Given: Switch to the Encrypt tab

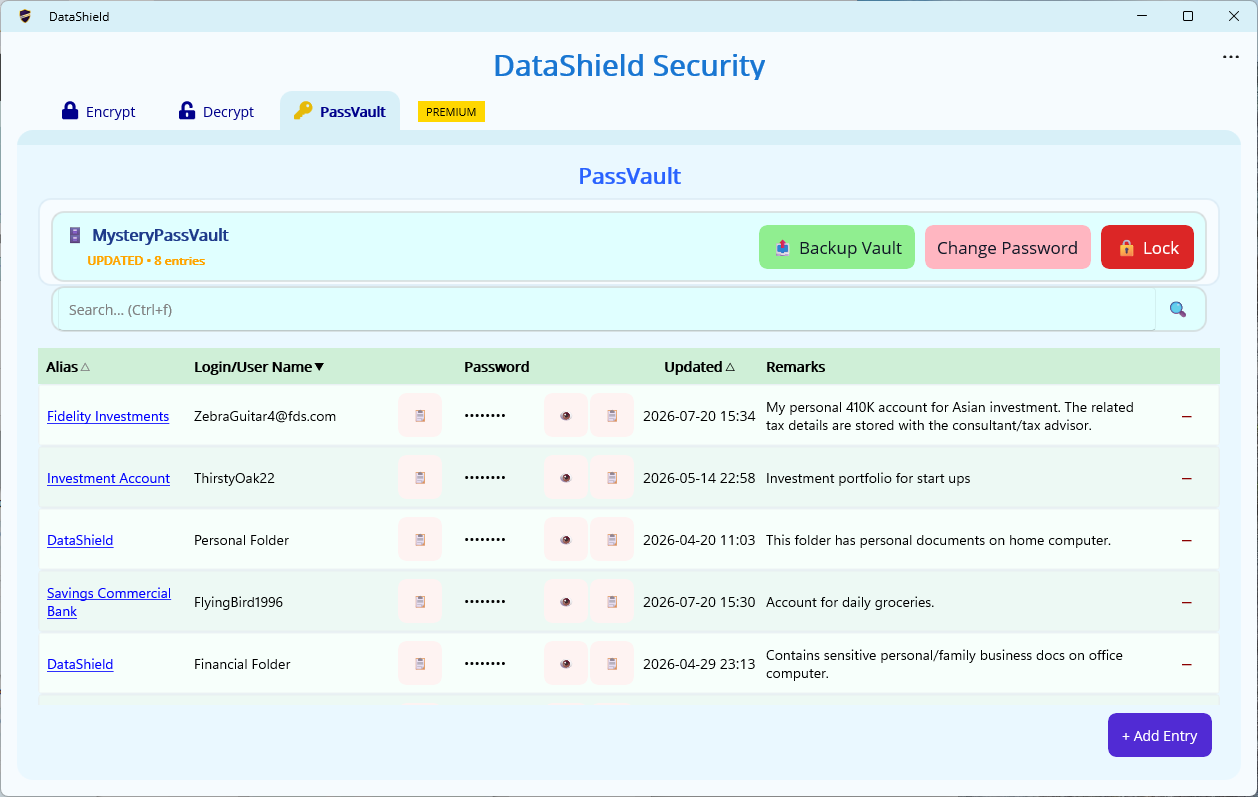Looking at the screenshot, I should tap(99, 111).
